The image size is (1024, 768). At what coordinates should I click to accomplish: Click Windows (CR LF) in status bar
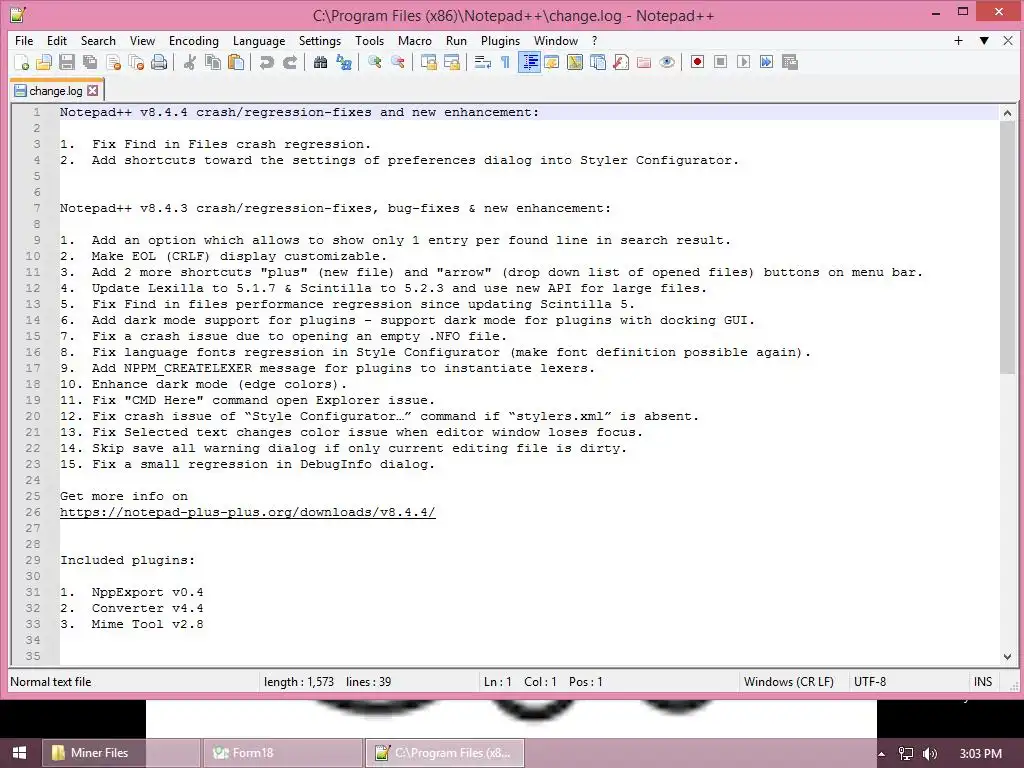pyautogui.click(x=788, y=682)
